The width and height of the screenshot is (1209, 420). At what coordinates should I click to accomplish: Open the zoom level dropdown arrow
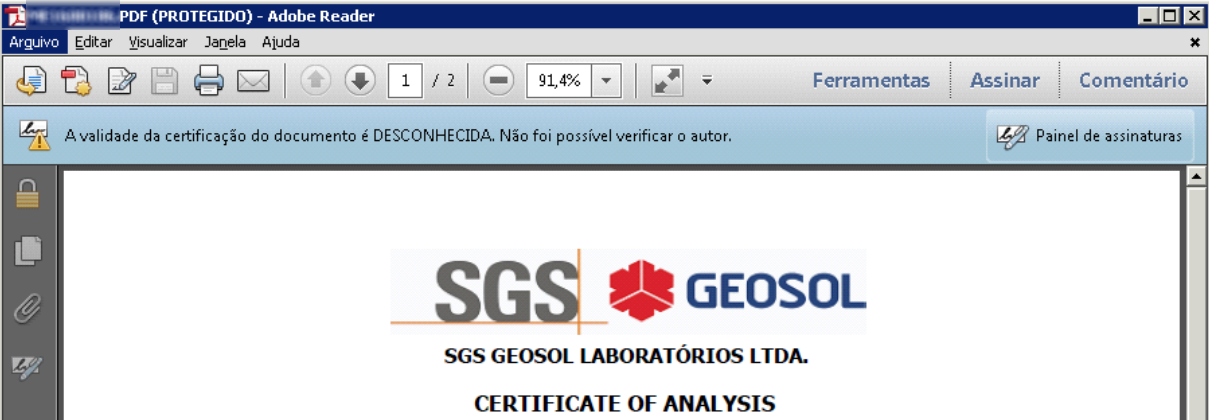[607, 81]
